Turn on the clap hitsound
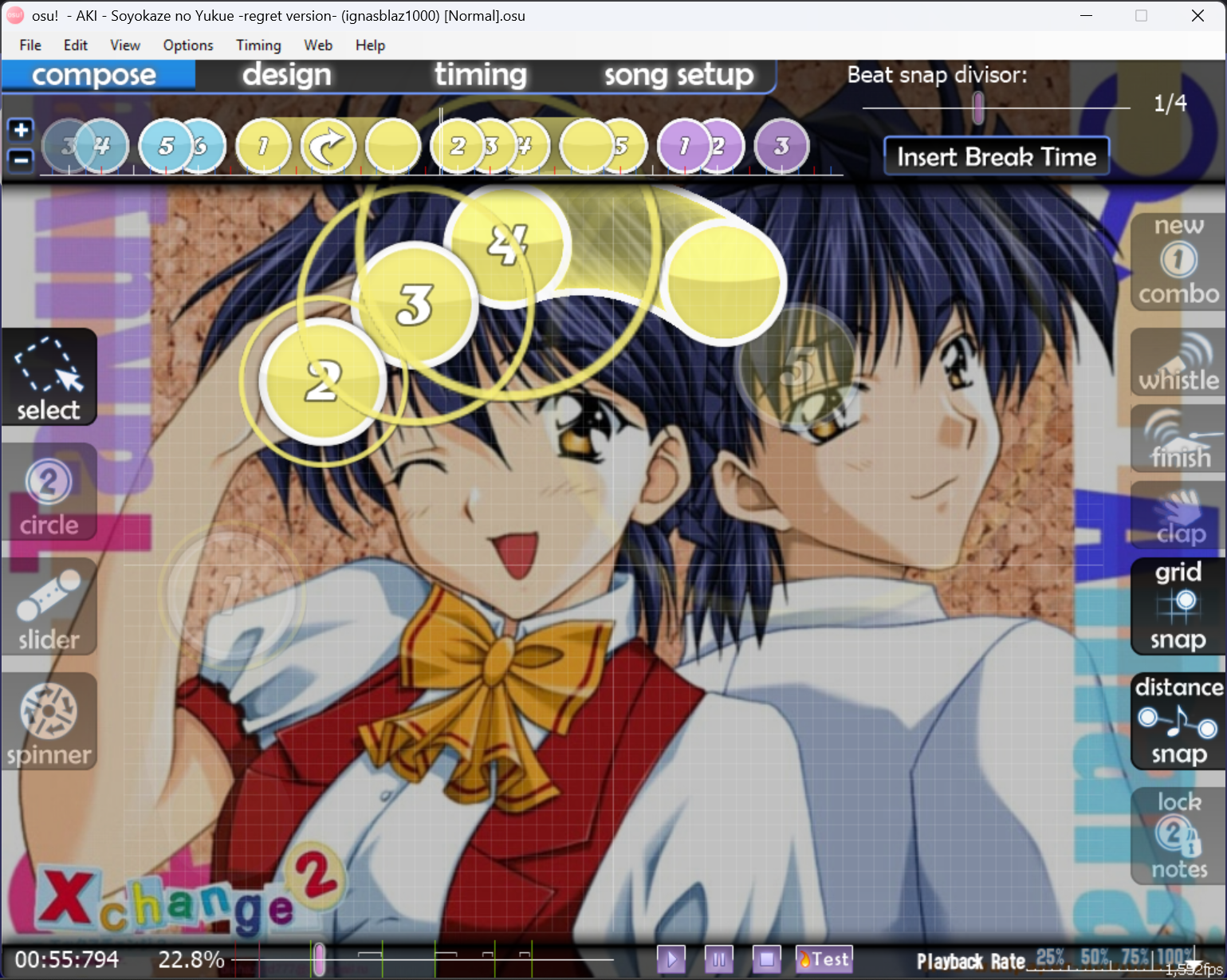 (1178, 516)
